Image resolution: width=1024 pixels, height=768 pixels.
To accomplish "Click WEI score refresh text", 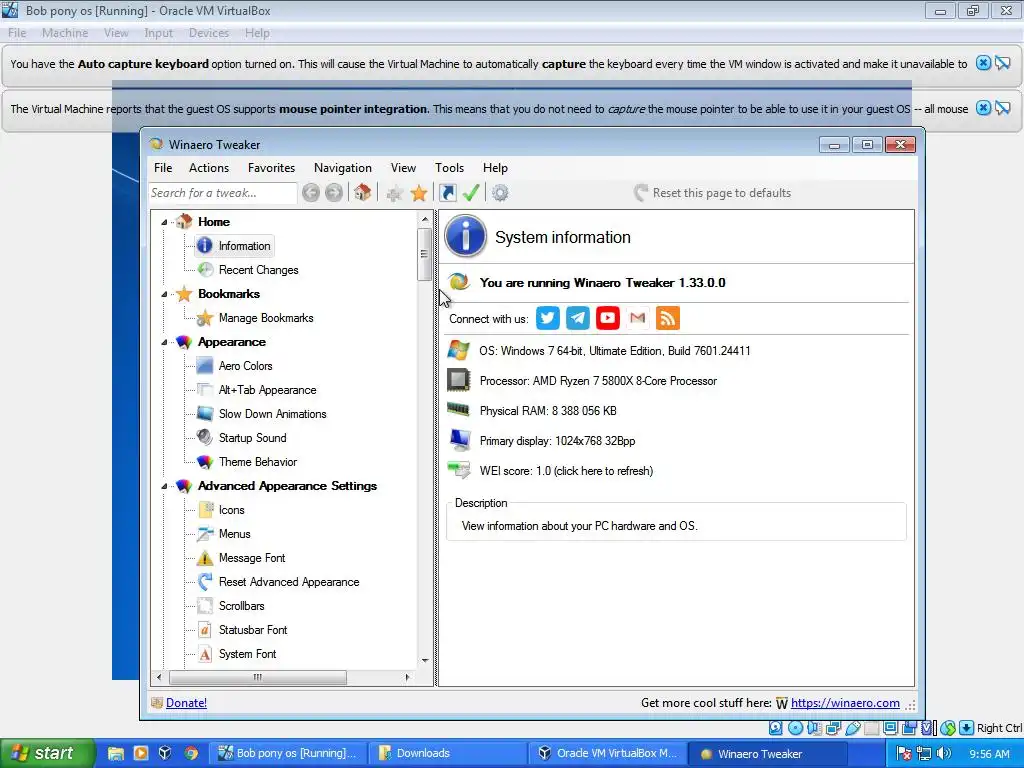I will (566, 471).
